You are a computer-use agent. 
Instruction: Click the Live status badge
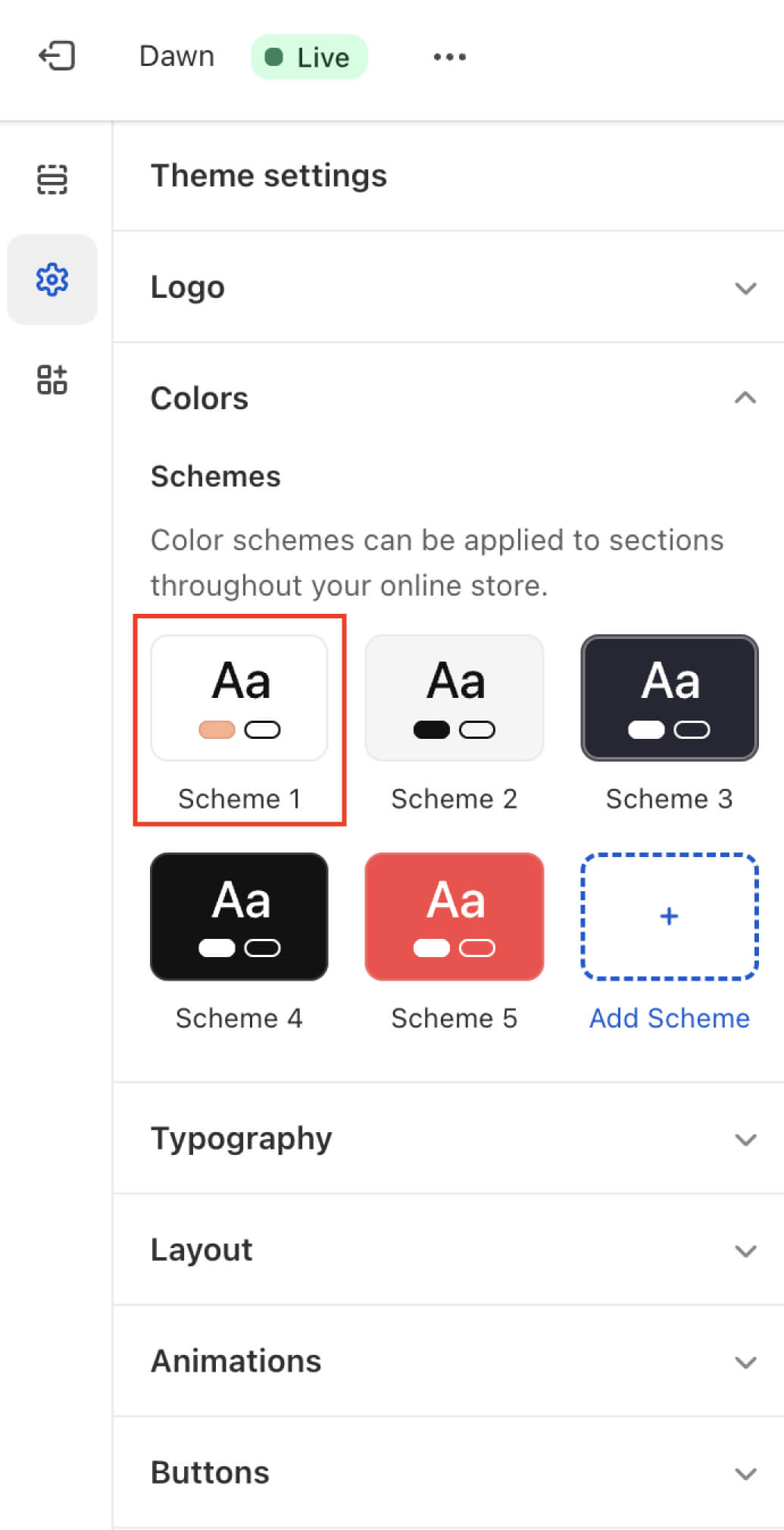(x=309, y=57)
